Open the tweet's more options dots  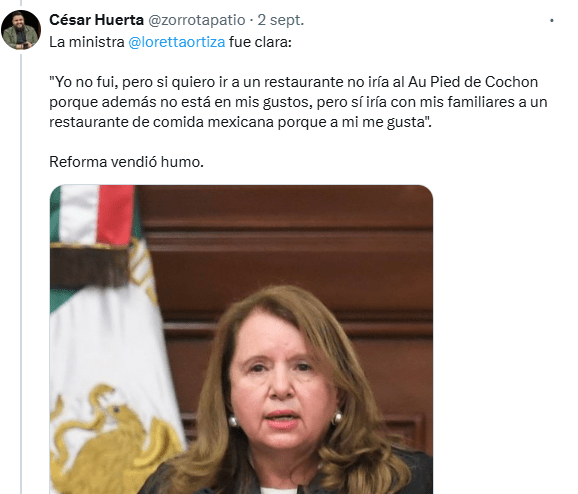551,21
